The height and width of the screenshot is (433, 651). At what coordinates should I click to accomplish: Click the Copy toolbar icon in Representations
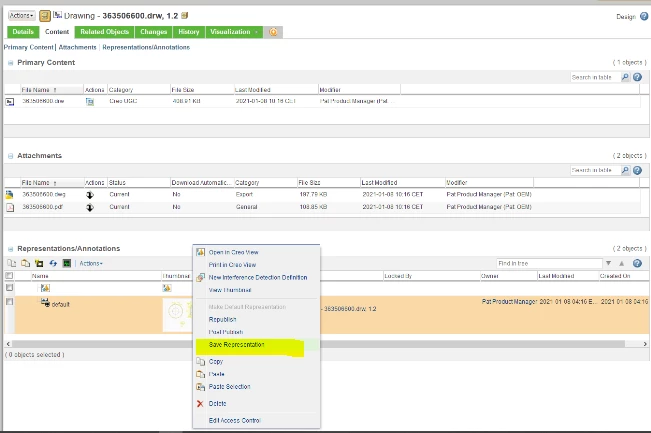(x=12, y=263)
